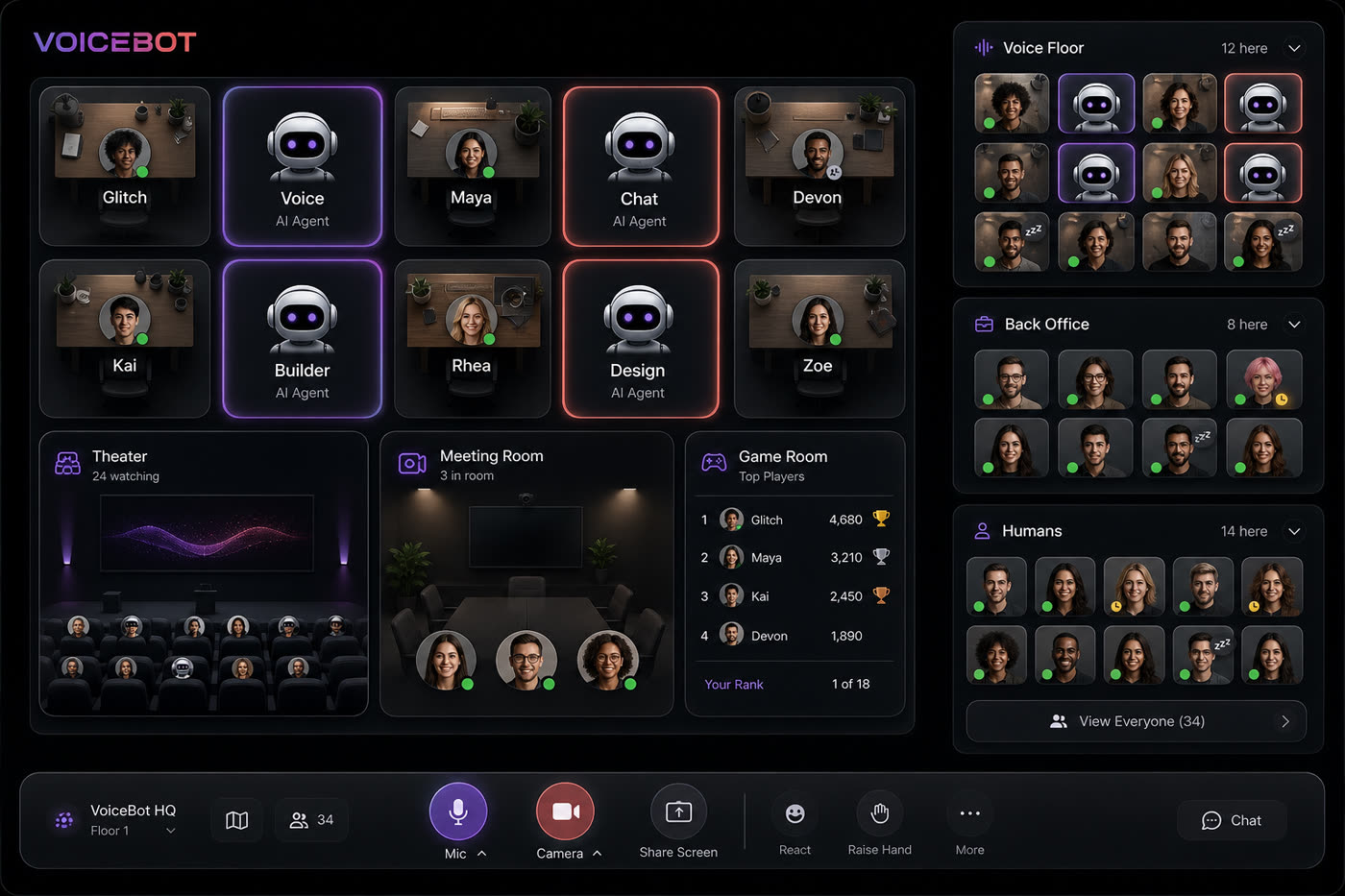The image size is (1345, 896).
Task: Click the Humans person icon
Action: pyautogui.click(x=982, y=531)
